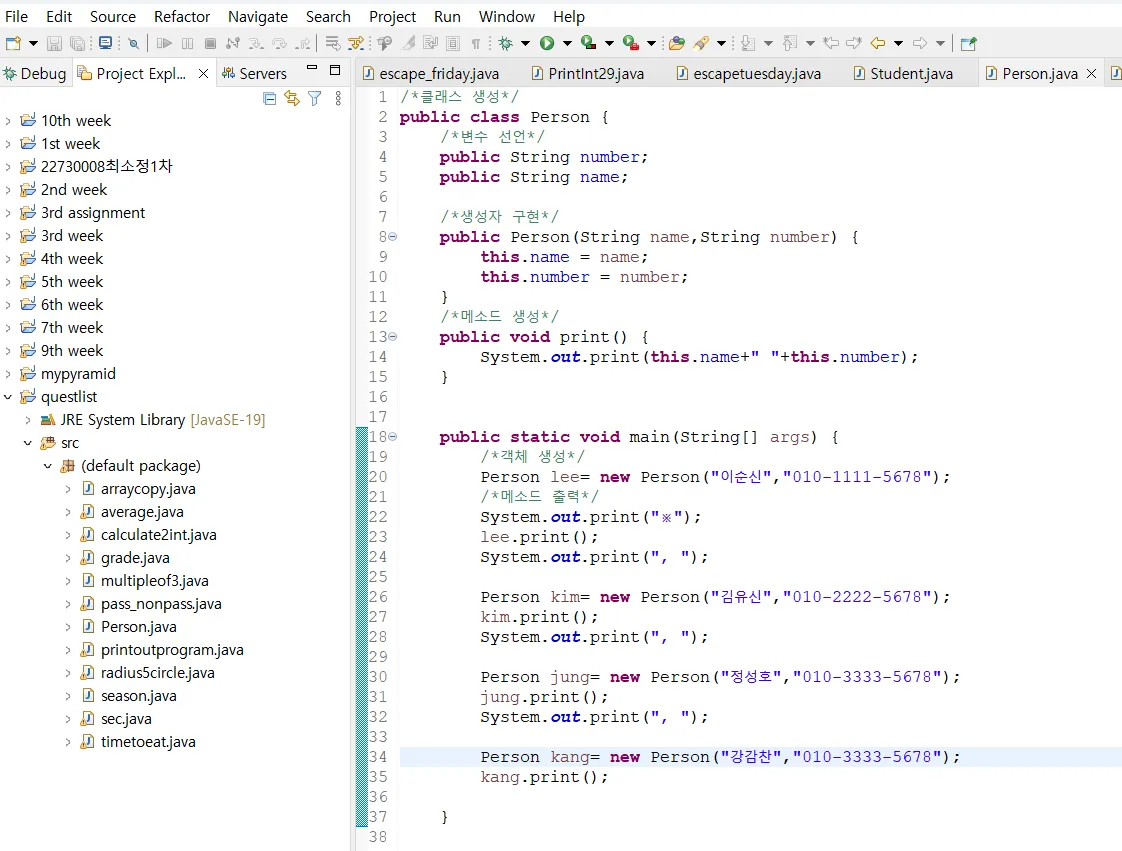Click the Skip All Breakpoints icon
The image size is (1122, 851).
point(134,43)
